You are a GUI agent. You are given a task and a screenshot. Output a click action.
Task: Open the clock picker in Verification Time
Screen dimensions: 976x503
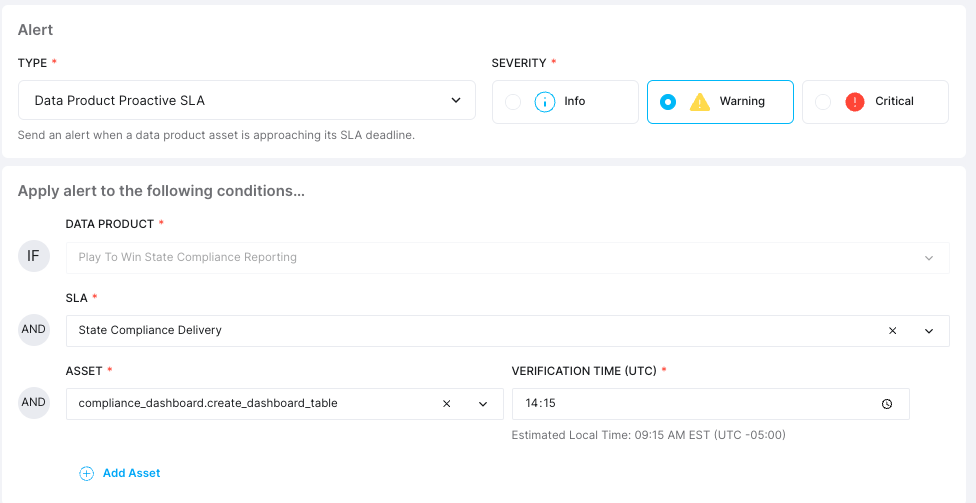pyautogui.click(x=887, y=404)
